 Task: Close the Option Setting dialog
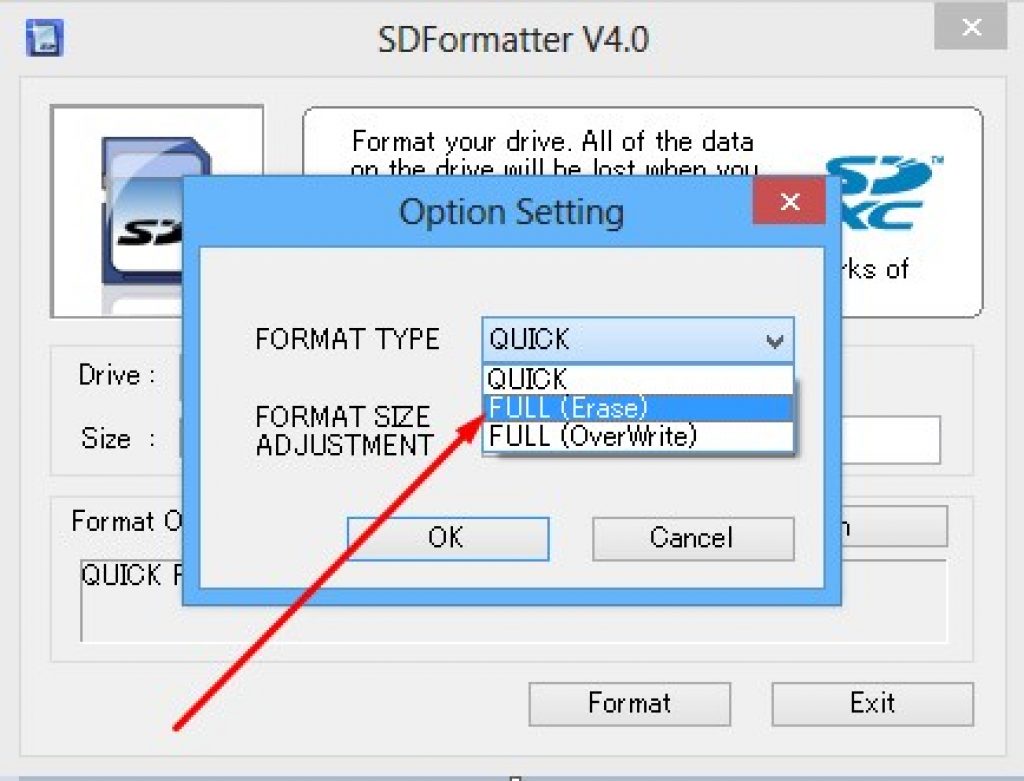pyautogui.click(x=789, y=203)
